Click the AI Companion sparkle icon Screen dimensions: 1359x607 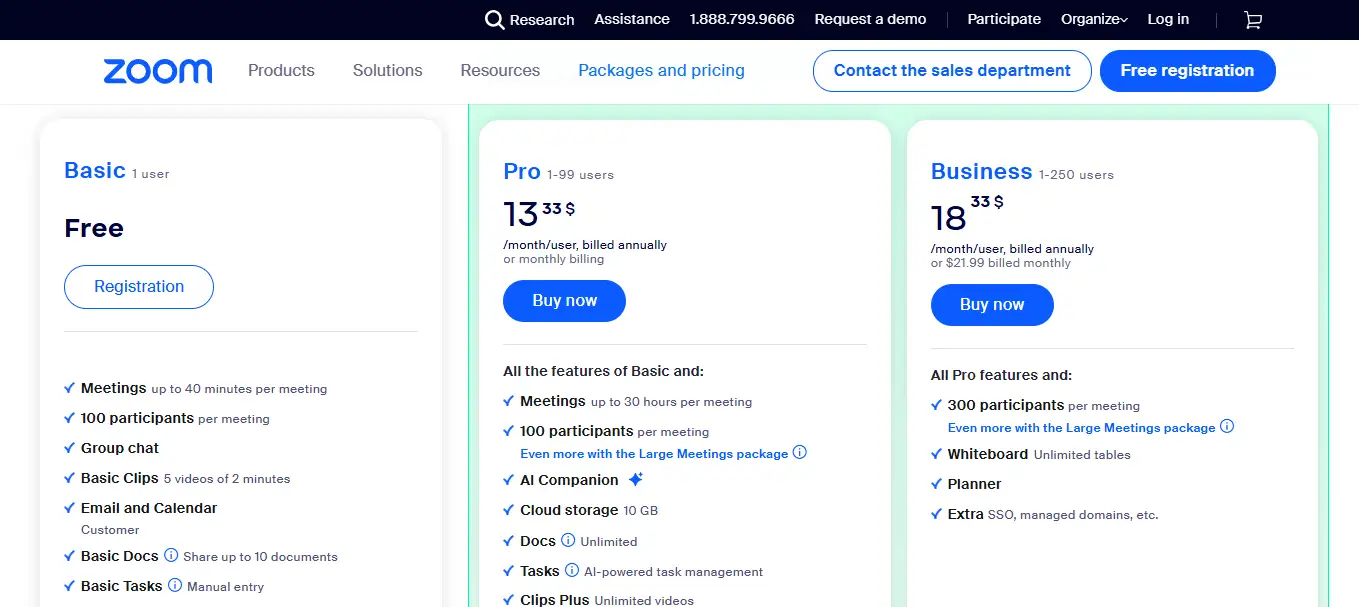[x=635, y=480]
